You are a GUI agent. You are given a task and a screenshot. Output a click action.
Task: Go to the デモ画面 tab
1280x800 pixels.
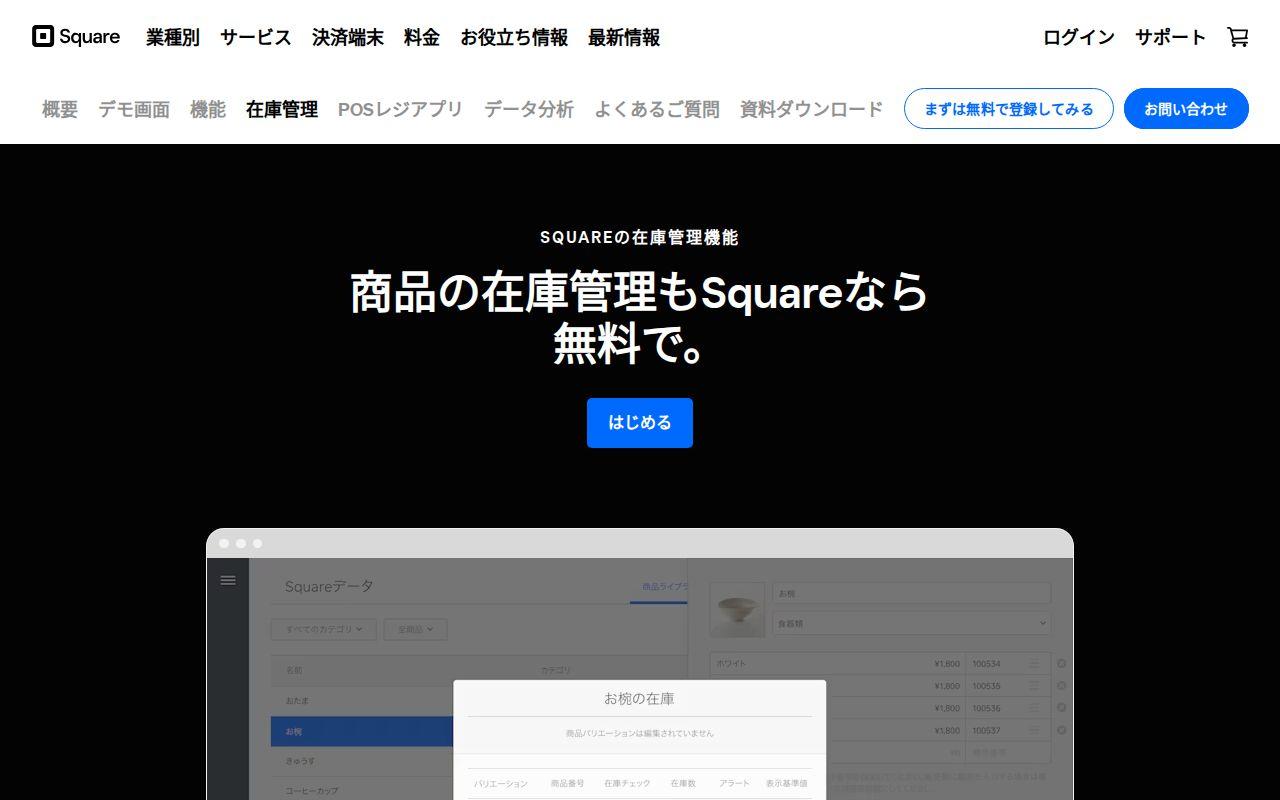coord(134,109)
